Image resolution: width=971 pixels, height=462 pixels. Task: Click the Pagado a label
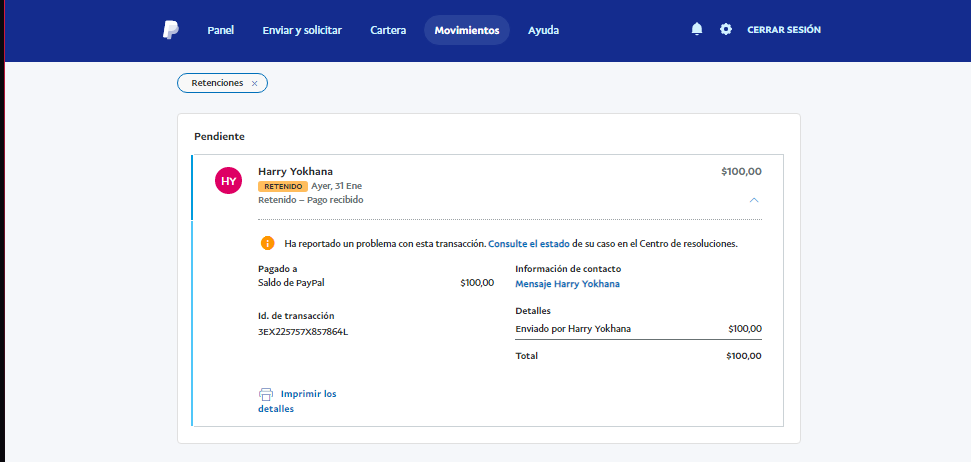pos(277,269)
